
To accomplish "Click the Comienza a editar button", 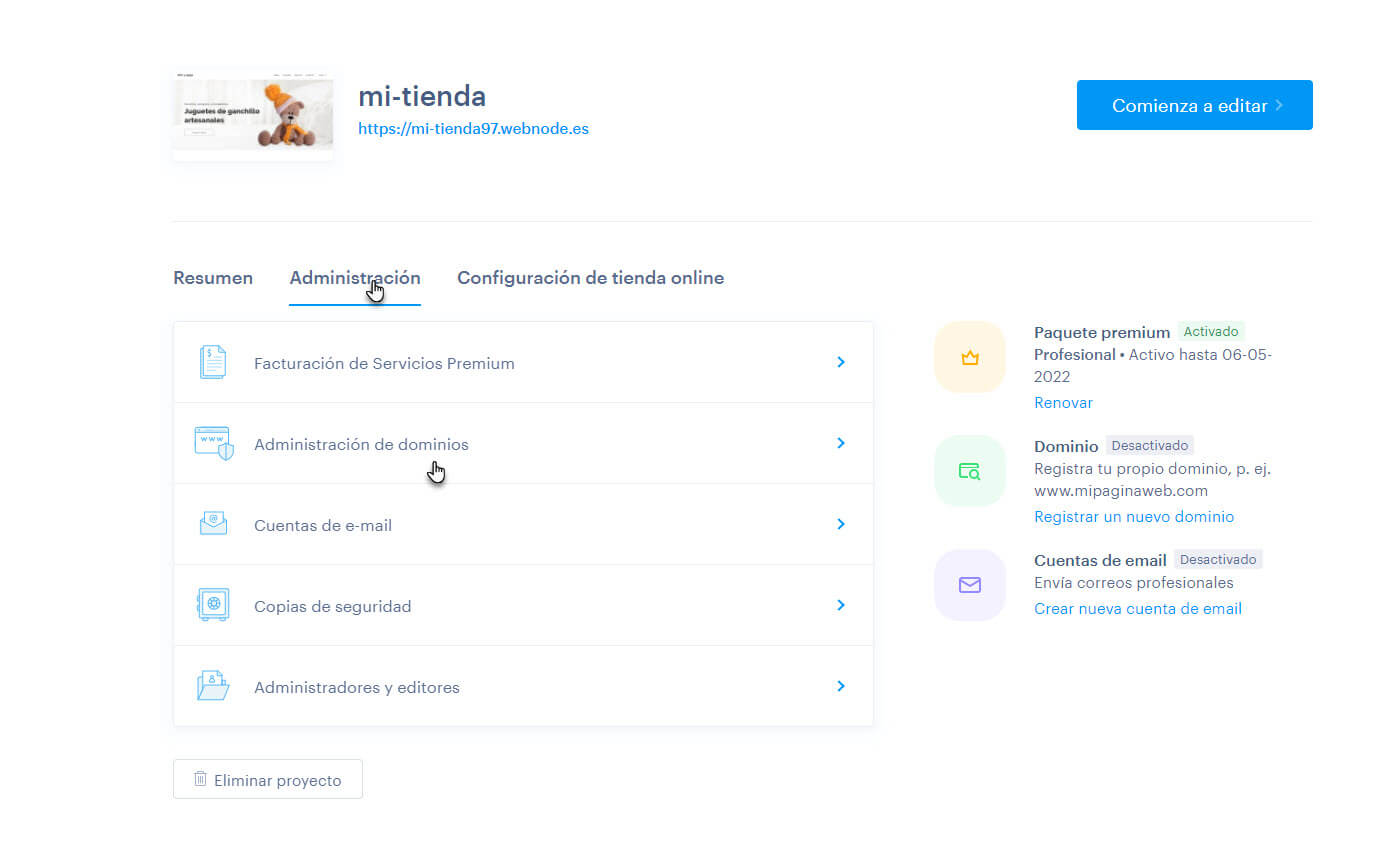I will 1194,104.
